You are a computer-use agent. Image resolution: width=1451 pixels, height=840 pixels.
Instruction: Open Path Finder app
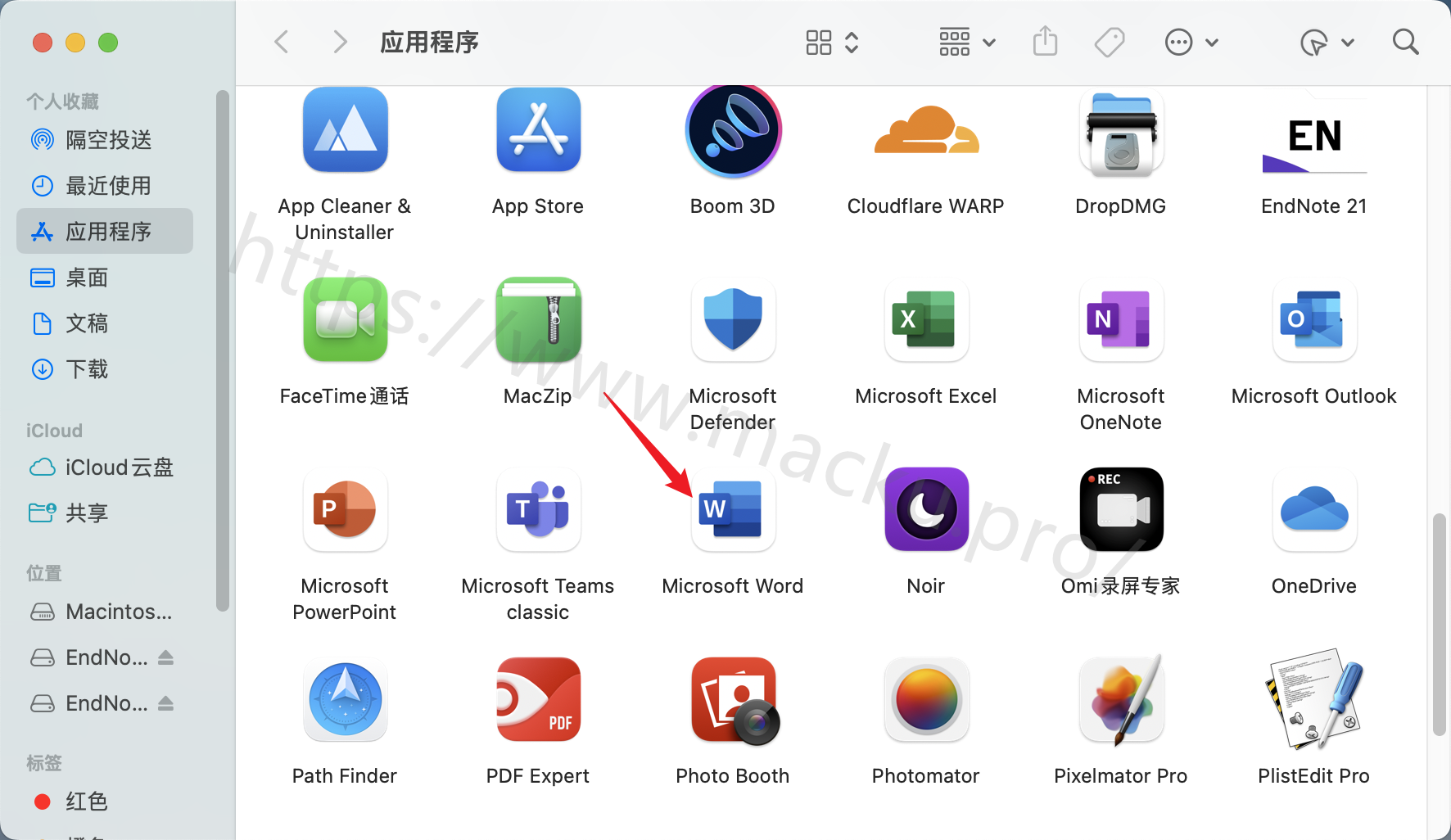tap(345, 699)
